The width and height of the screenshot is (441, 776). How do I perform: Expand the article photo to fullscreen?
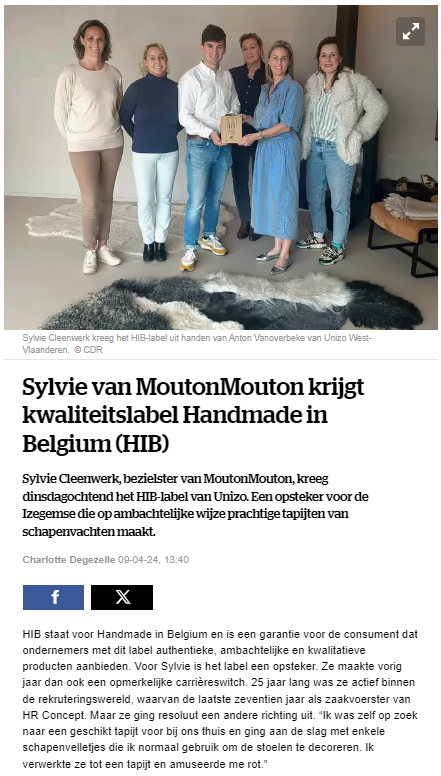pos(410,31)
